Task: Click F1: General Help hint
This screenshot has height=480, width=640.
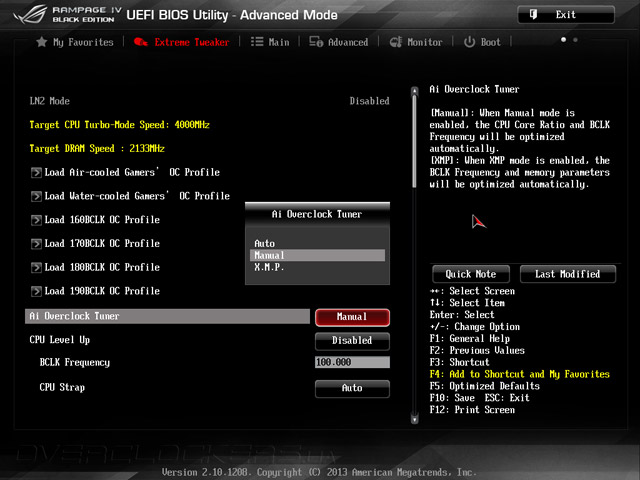Action: pyautogui.click(x=470, y=339)
